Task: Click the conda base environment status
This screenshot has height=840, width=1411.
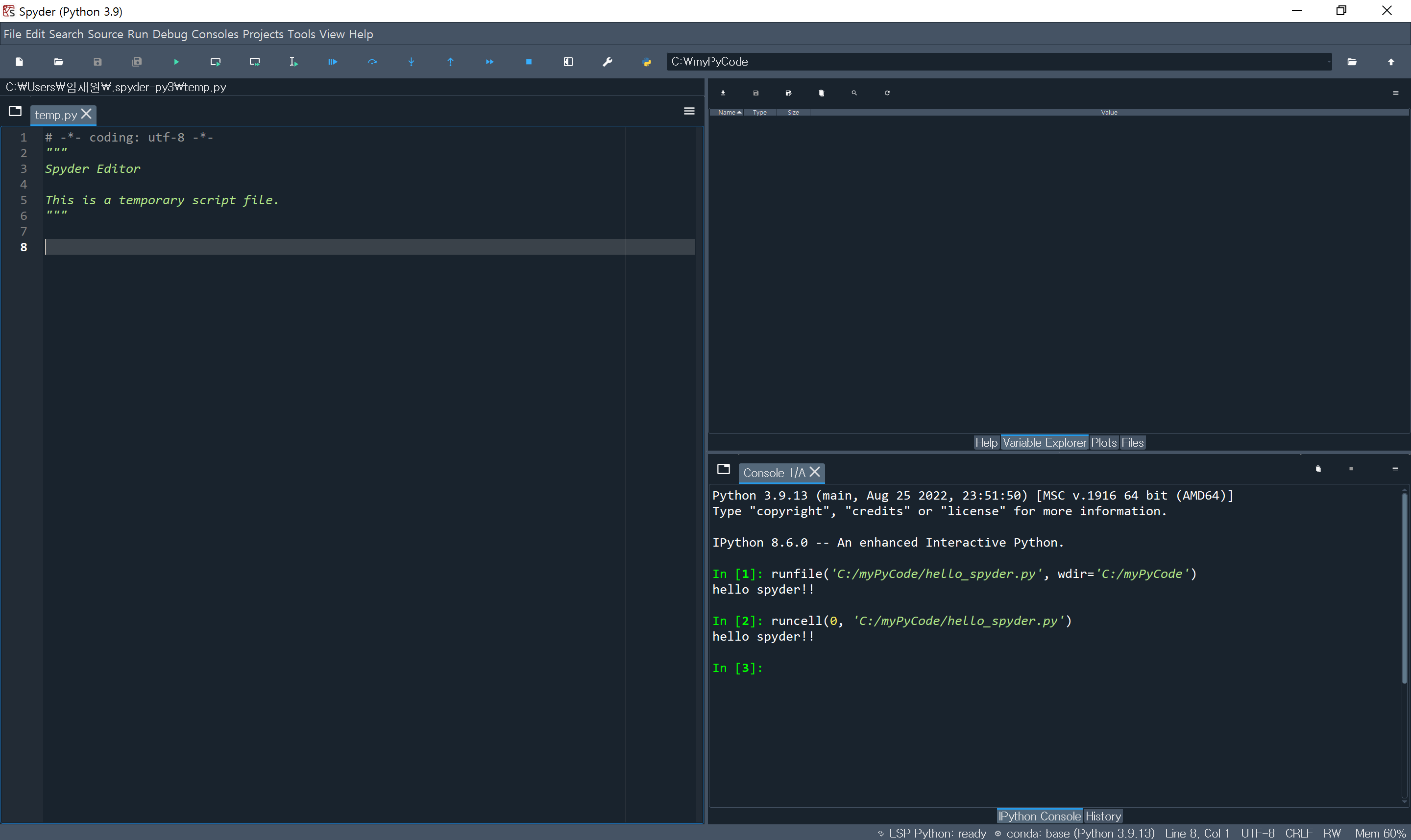Action: 1079,833
